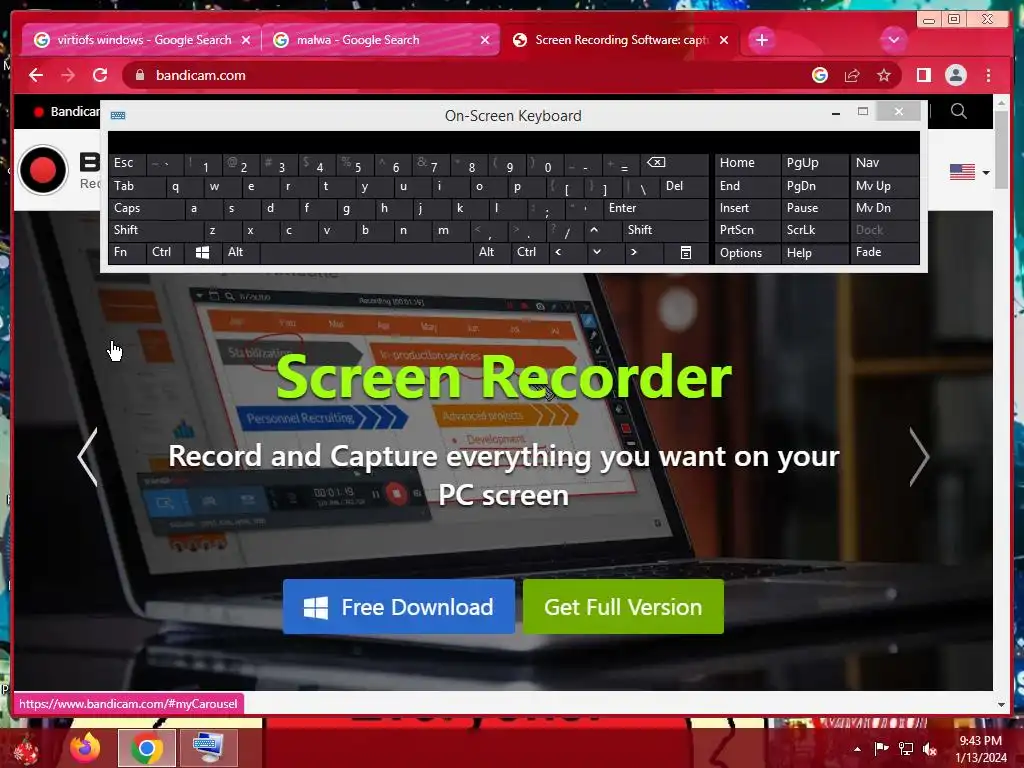Tap the Enter key on On-Screen Keyboard
Screen dimensions: 1024x768
655,208
